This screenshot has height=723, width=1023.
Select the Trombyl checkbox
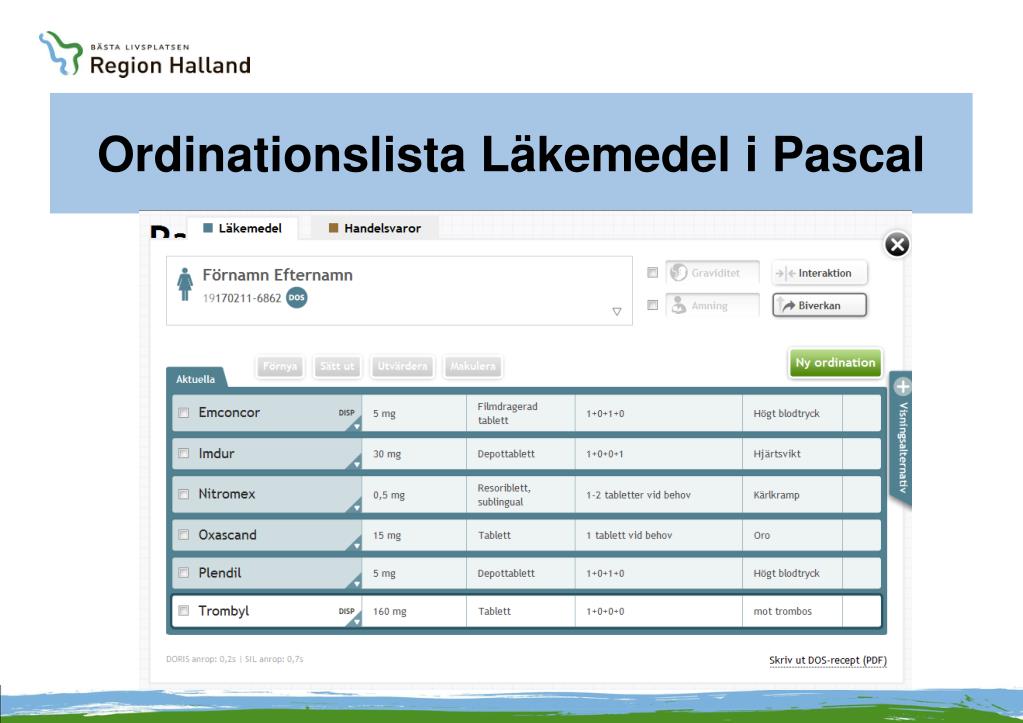pyautogui.click(x=184, y=610)
